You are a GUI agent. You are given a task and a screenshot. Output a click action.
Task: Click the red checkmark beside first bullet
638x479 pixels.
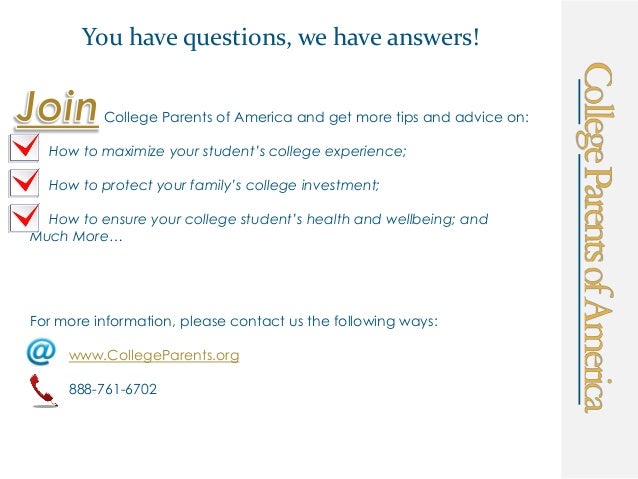[x=26, y=145]
